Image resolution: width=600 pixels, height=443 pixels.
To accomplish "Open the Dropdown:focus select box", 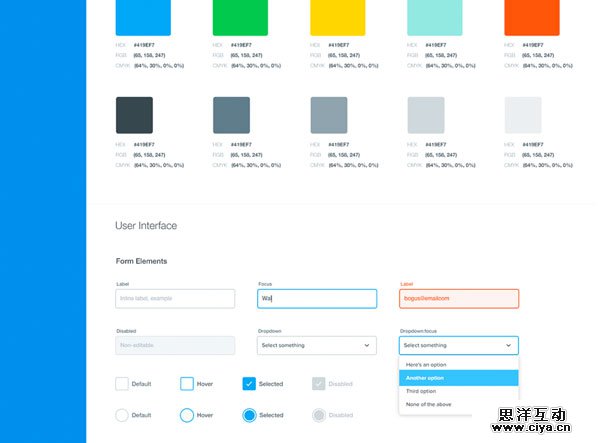I will (459, 345).
